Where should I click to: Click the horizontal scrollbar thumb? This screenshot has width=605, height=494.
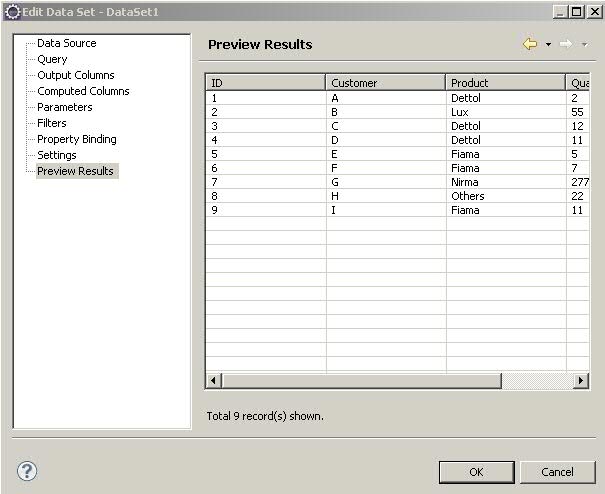coord(361,381)
